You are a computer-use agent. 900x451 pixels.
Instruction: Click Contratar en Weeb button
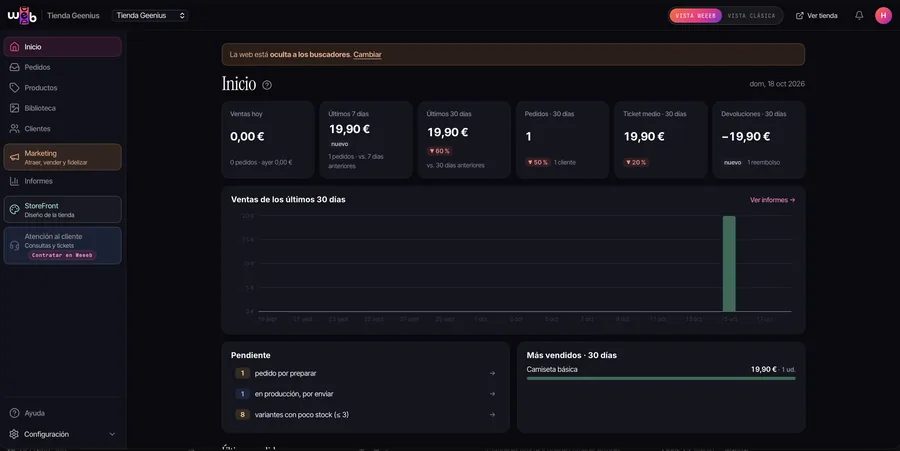coord(62,255)
